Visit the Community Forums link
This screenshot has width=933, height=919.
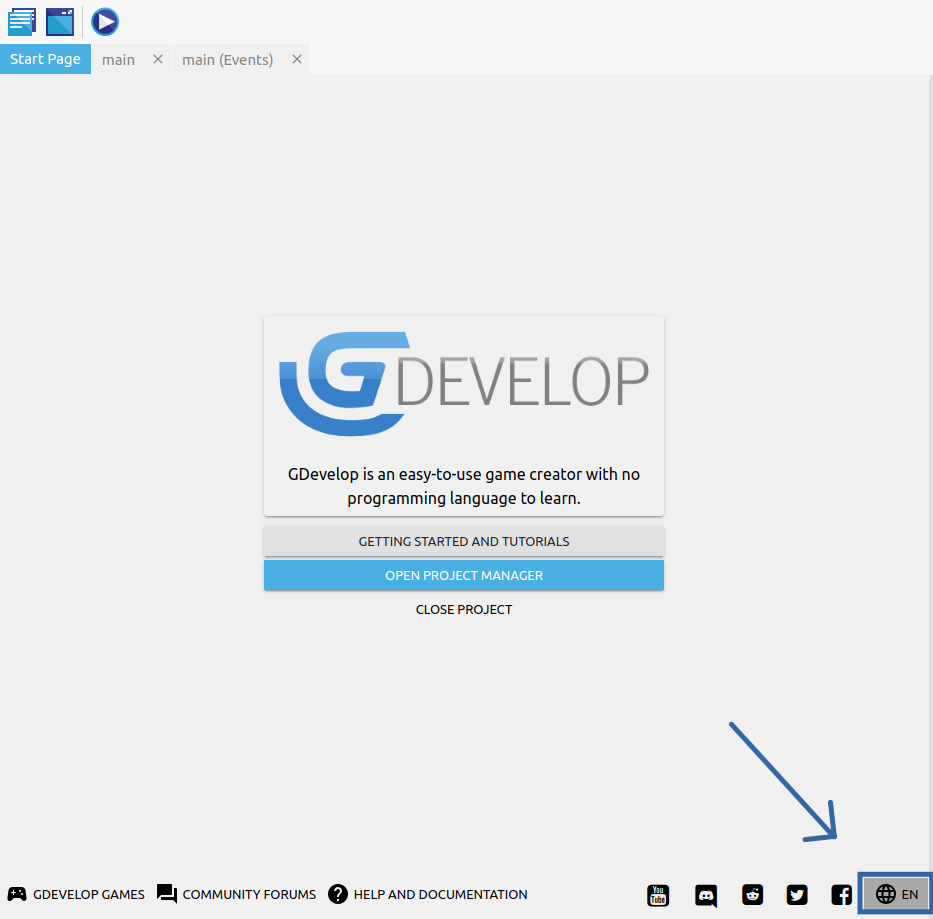coord(237,894)
